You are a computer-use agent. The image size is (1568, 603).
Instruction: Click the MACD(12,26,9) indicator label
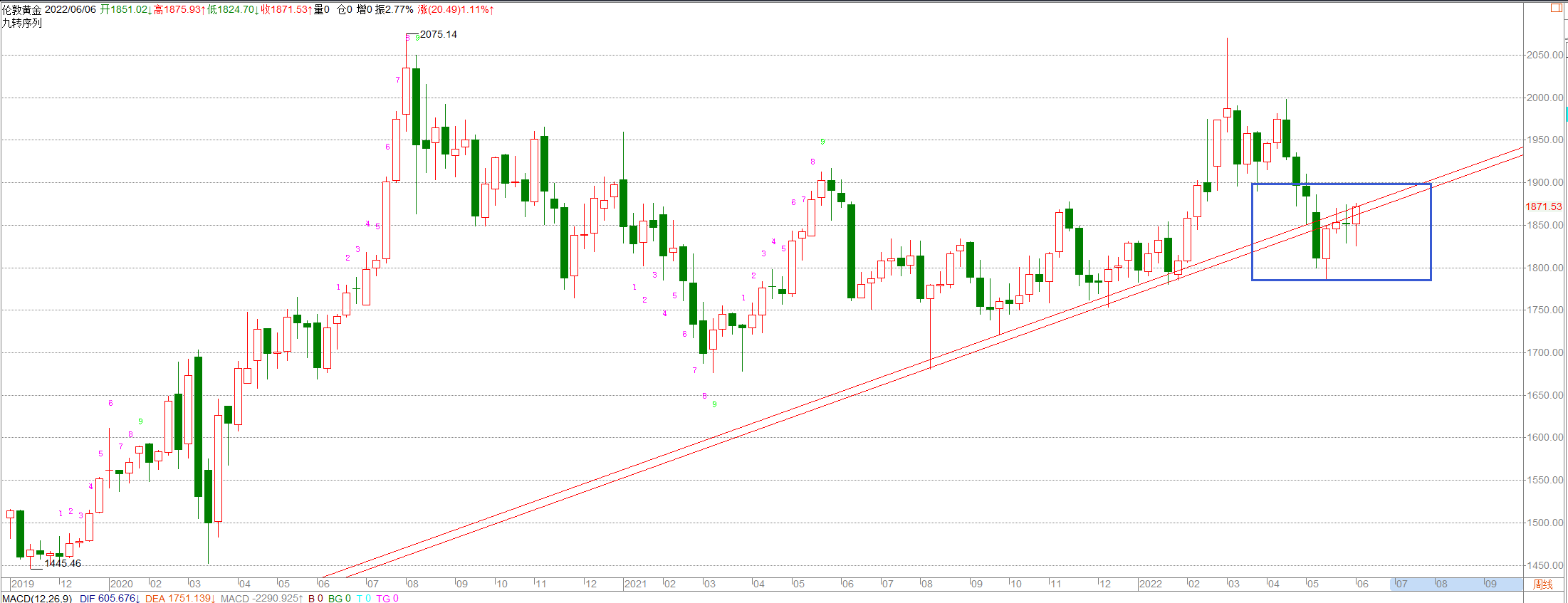[x=37, y=598]
